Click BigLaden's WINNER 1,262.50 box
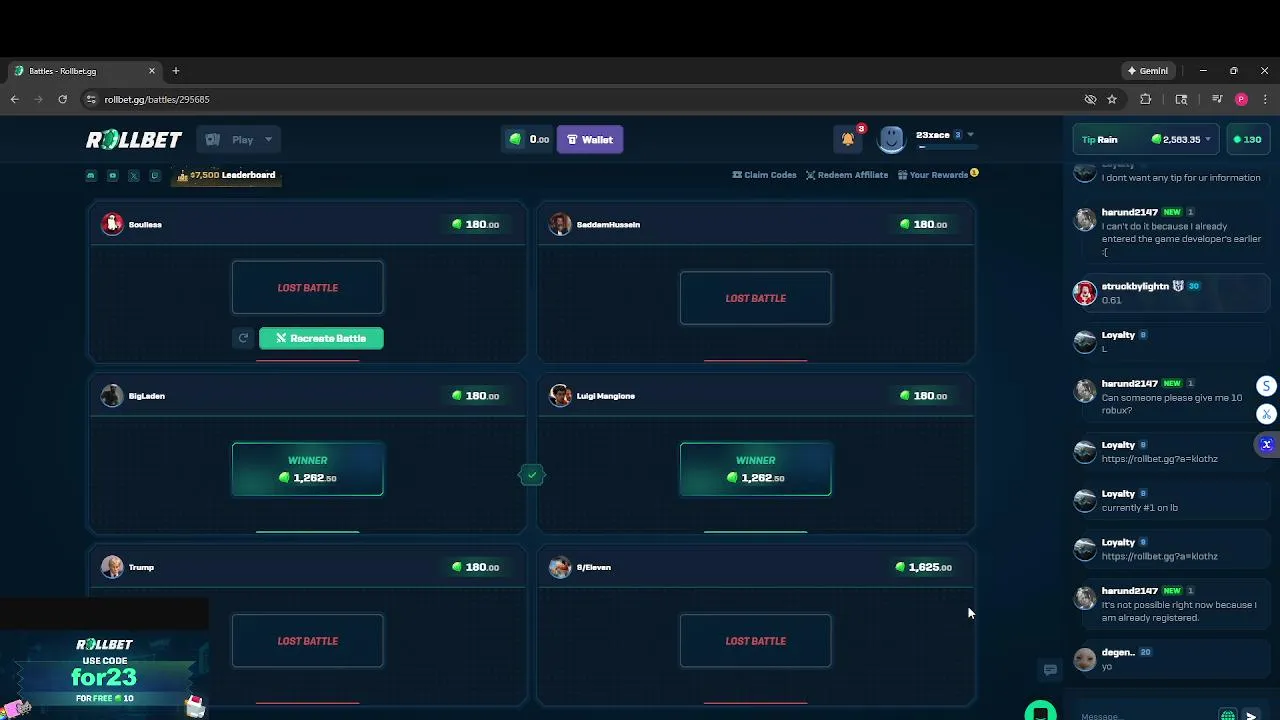Image resolution: width=1280 pixels, height=720 pixels. click(x=307, y=469)
